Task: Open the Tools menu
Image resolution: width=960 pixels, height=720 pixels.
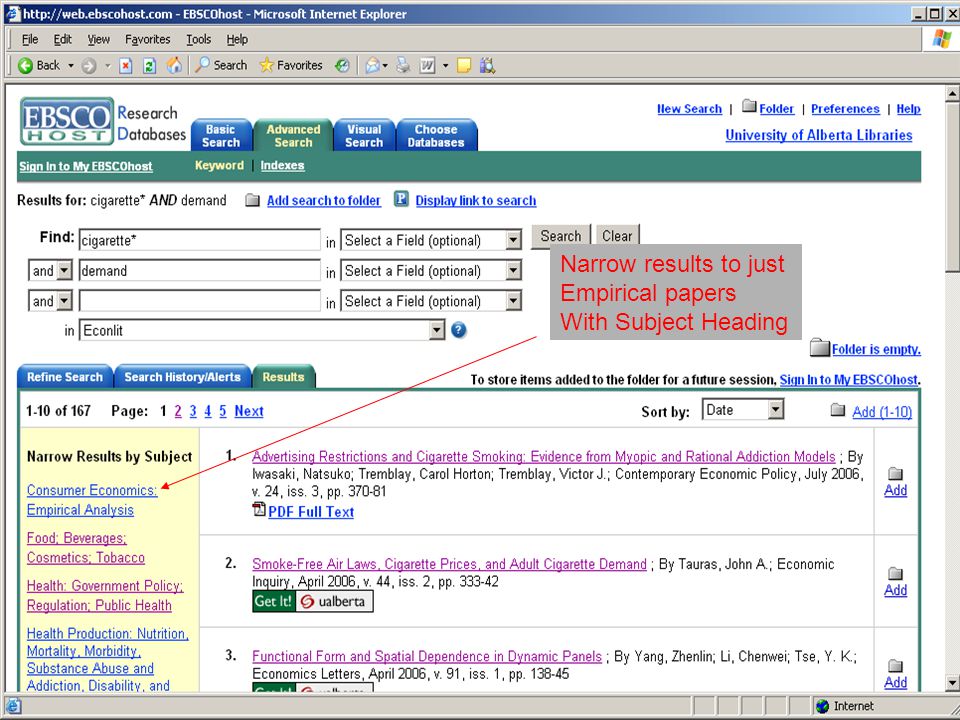Action: click(198, 40)
